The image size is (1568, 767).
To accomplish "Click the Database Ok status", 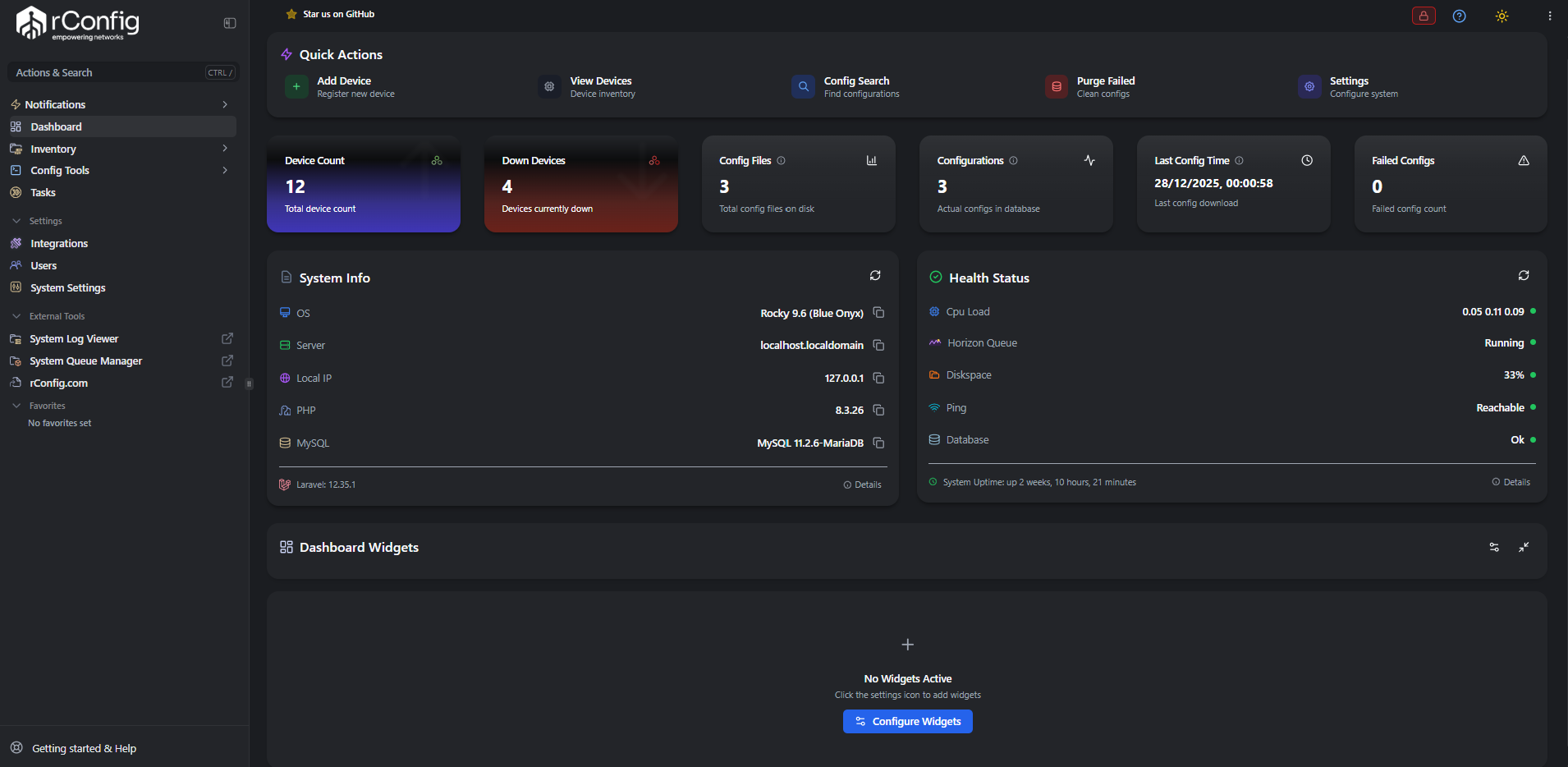I will (x=1517, y=440).
